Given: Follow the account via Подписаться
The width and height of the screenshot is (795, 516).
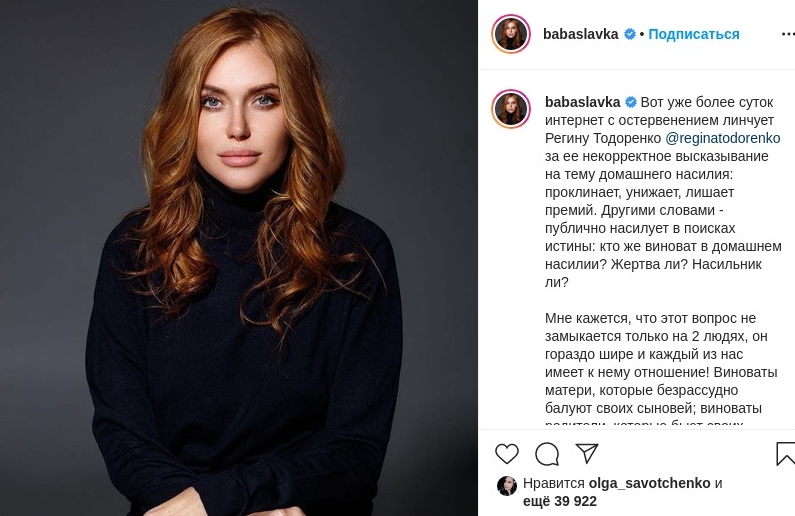Looking at the screenshot, I should 694,34.
